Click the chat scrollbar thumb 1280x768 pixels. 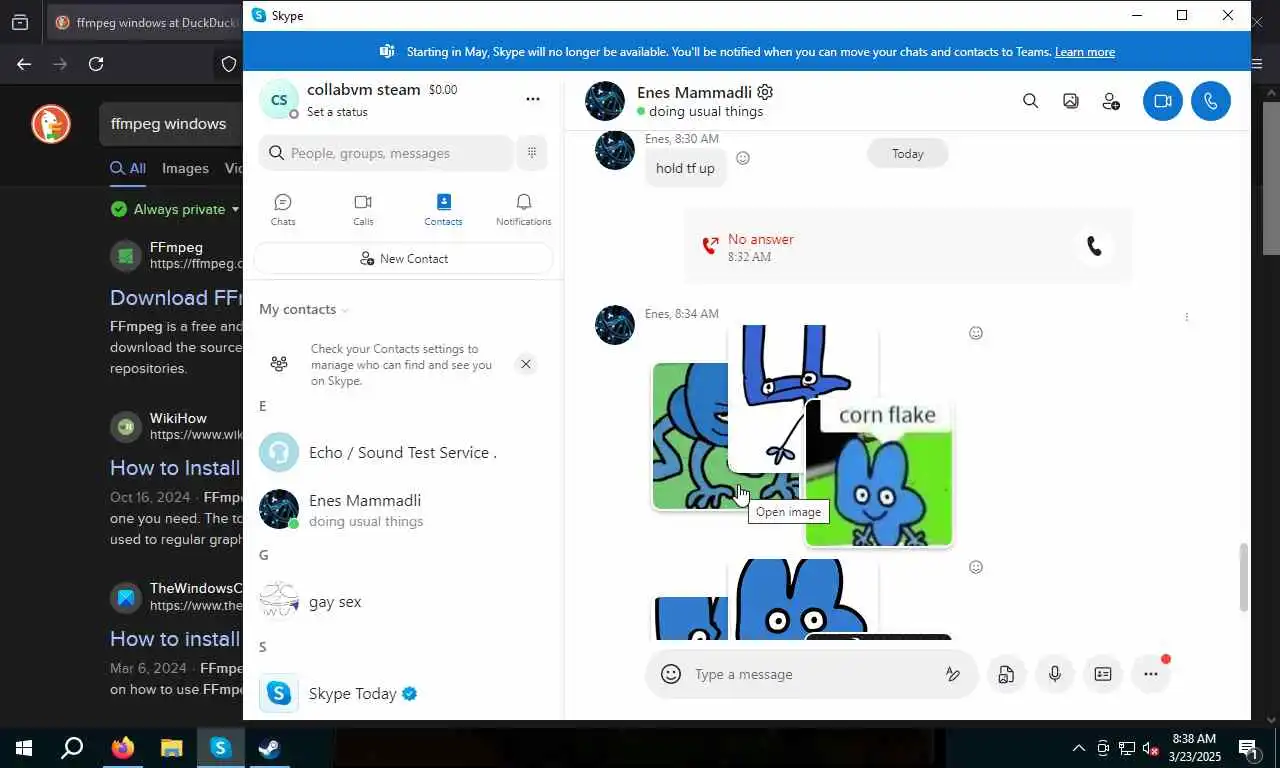1244,577
